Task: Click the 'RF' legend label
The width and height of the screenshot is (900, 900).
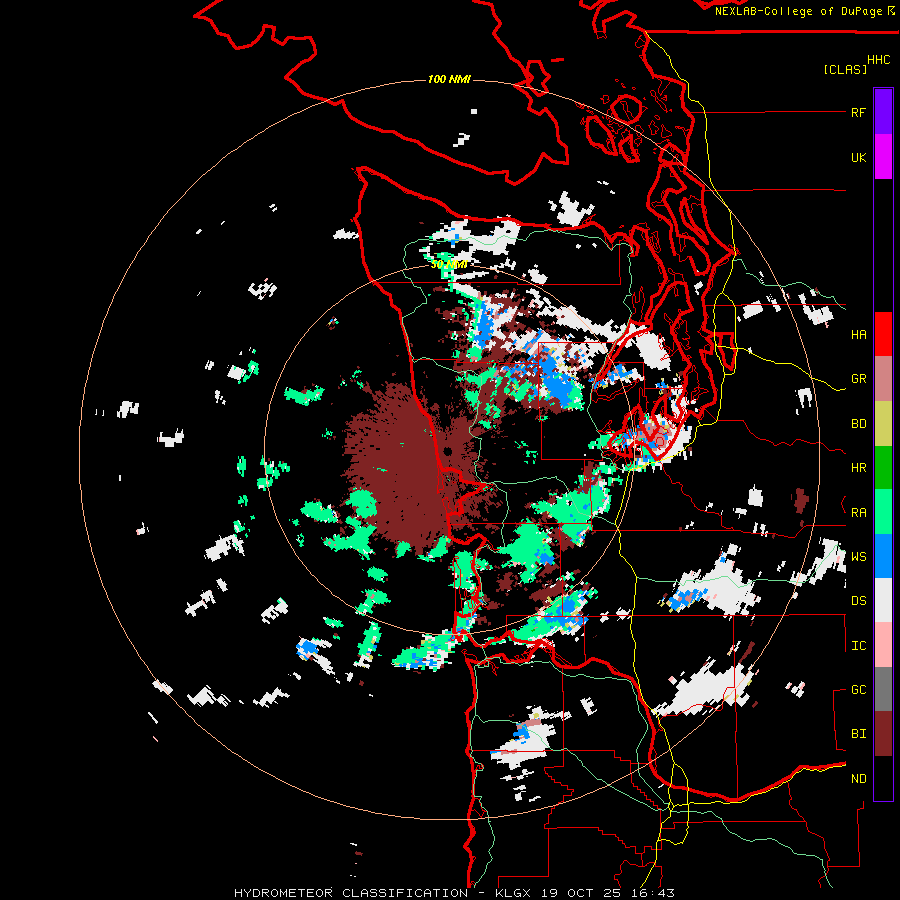Action: 858,113
